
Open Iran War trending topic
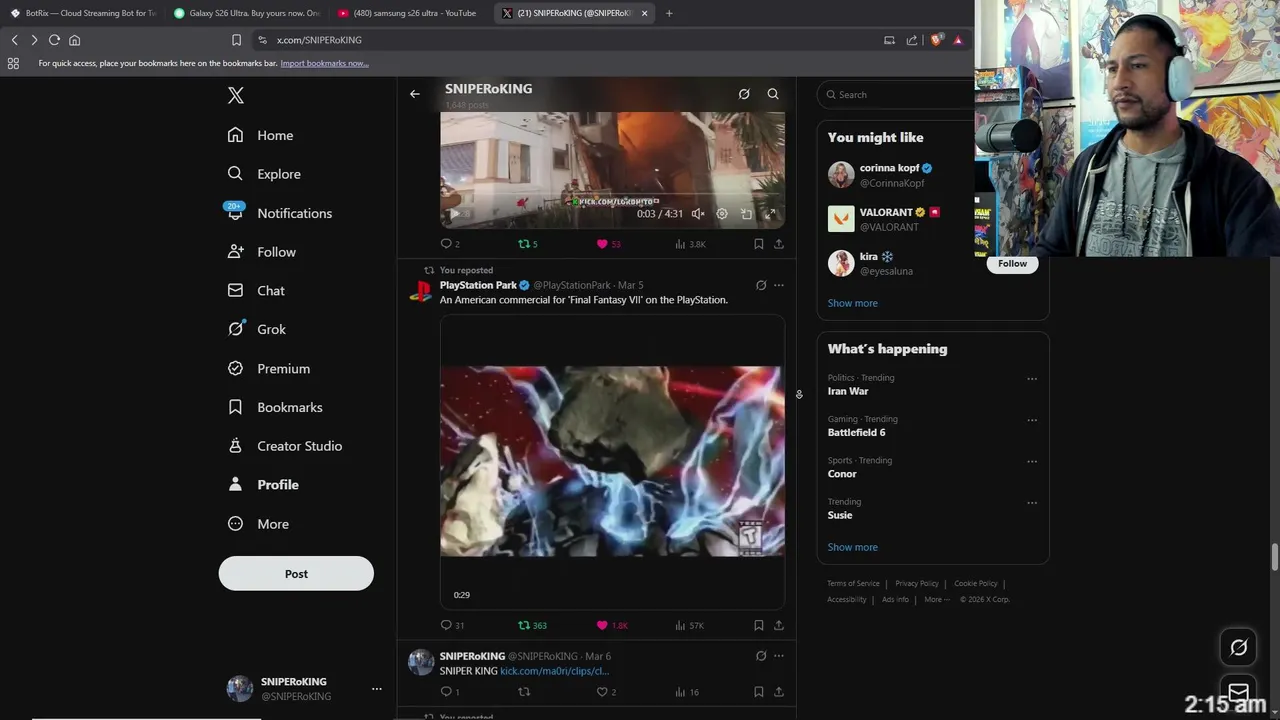(x=848, y=391)
